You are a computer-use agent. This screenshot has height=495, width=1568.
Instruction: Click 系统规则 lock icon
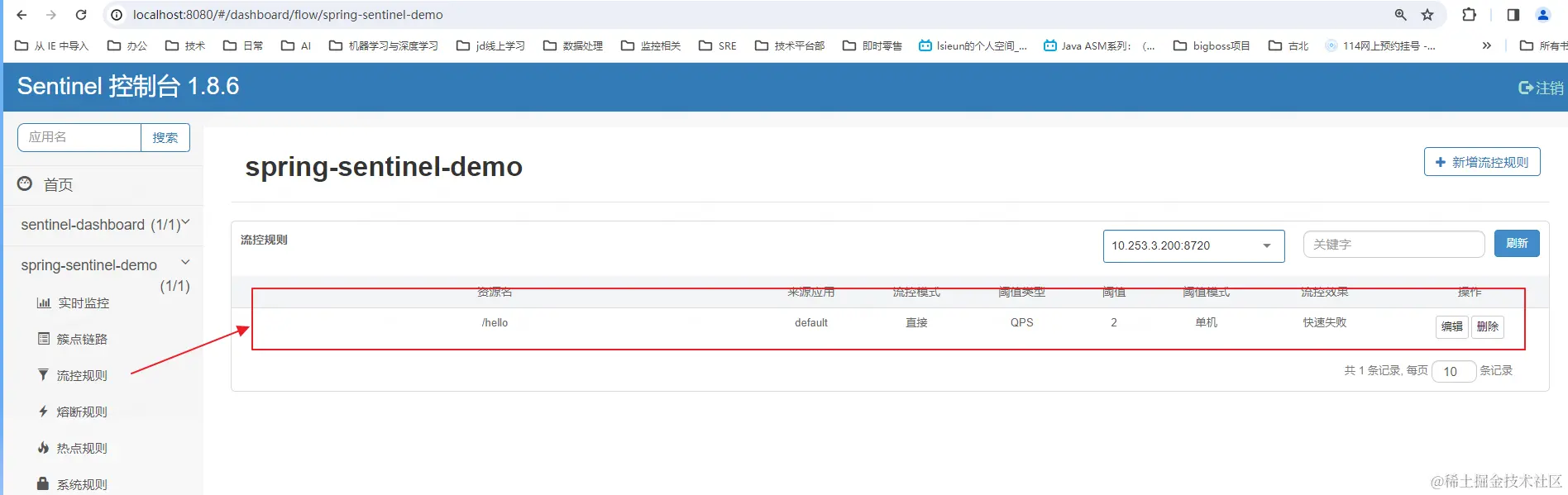pyautogui.click(x=43, y=483)
